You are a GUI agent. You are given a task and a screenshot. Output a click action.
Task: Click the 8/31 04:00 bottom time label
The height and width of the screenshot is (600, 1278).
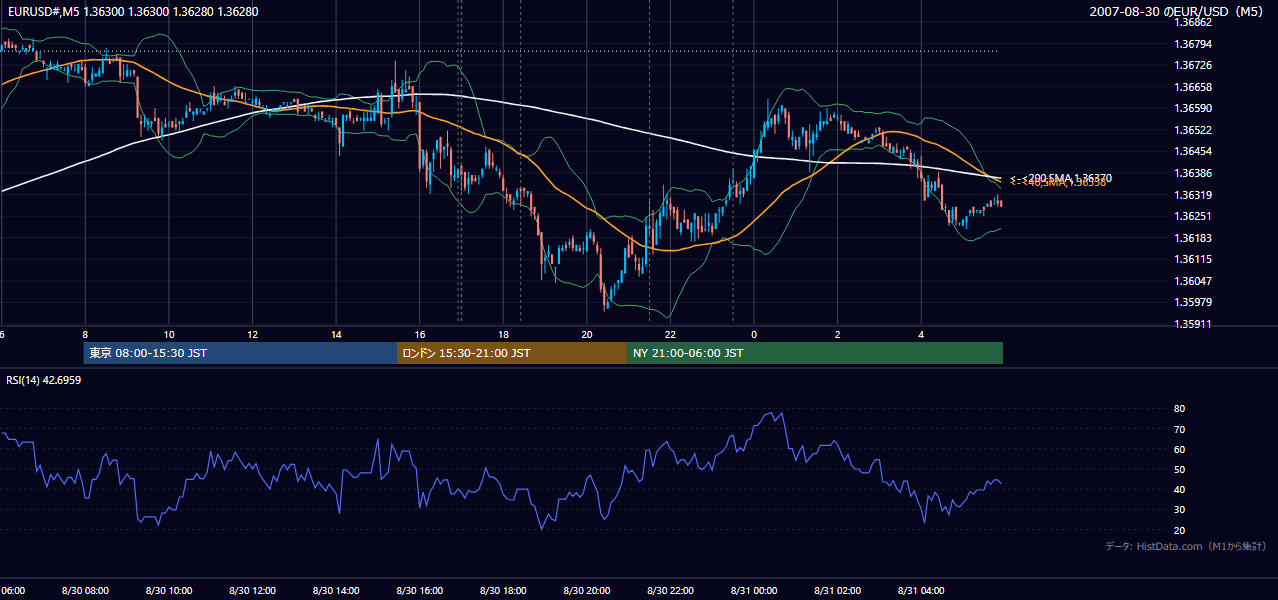[x=921, y=591]
